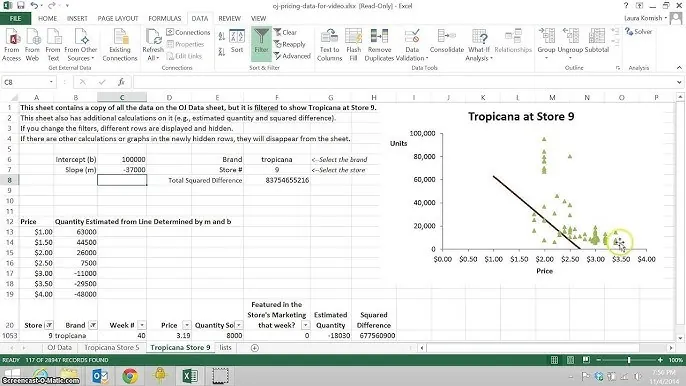Screen dimensions: 686x386
Task: Click Remove Duplicates
Action: click(379, 45)
